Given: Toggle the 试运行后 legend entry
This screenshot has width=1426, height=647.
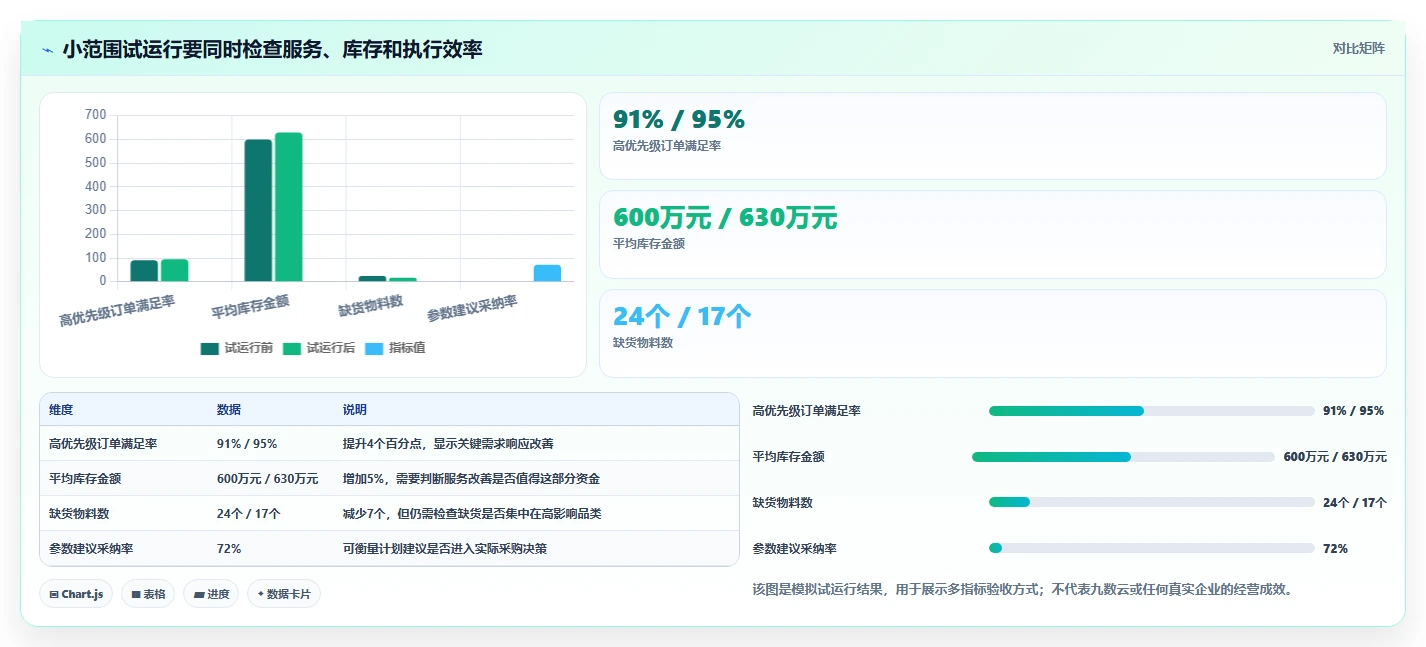Looking at the screenshot, I should [x=319, y=348].
